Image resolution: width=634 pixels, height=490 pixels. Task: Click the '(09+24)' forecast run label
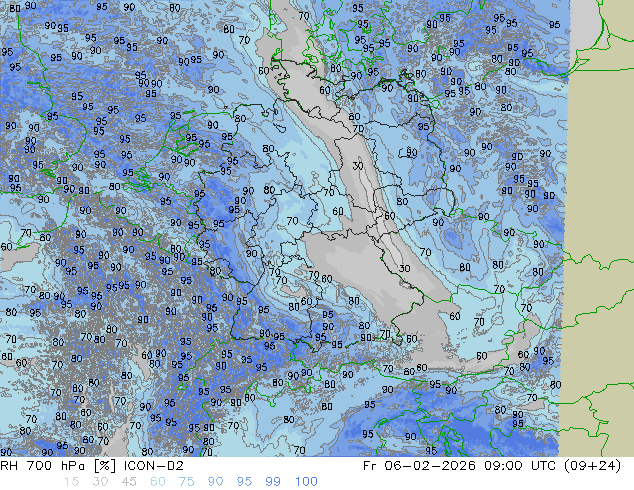pos(592,466)
